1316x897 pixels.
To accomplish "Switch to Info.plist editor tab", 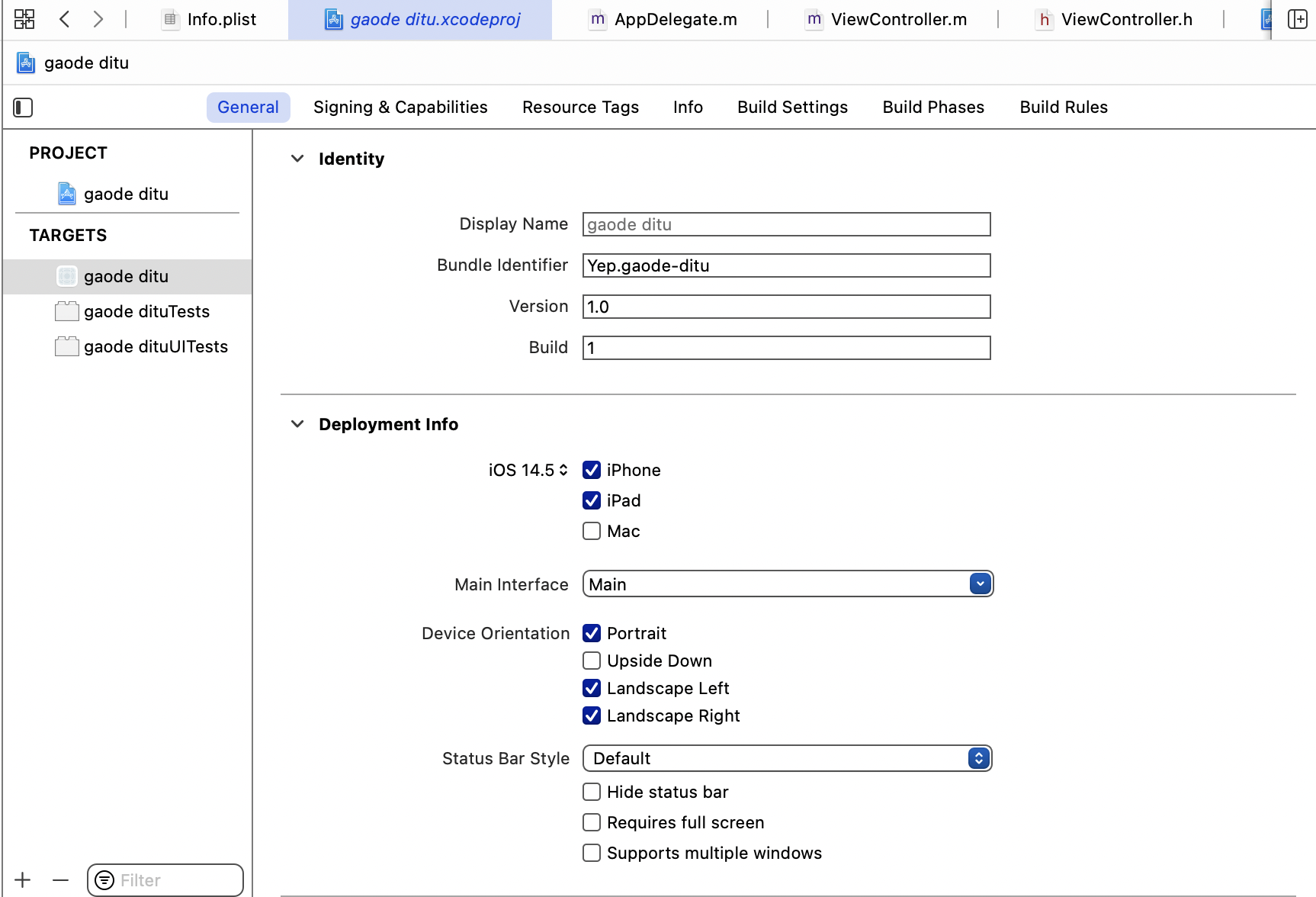I will [x=210, y=19].
